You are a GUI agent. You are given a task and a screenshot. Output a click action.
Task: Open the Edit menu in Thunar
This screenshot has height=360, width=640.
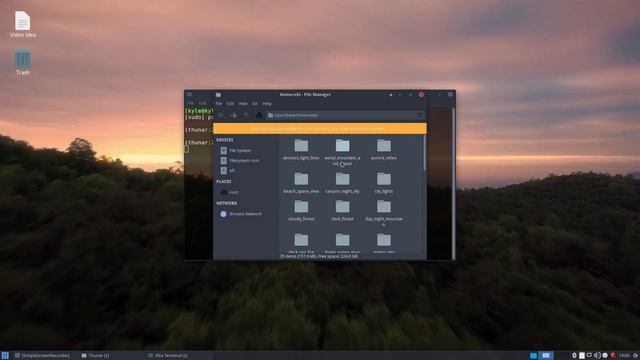coord(230,104)
